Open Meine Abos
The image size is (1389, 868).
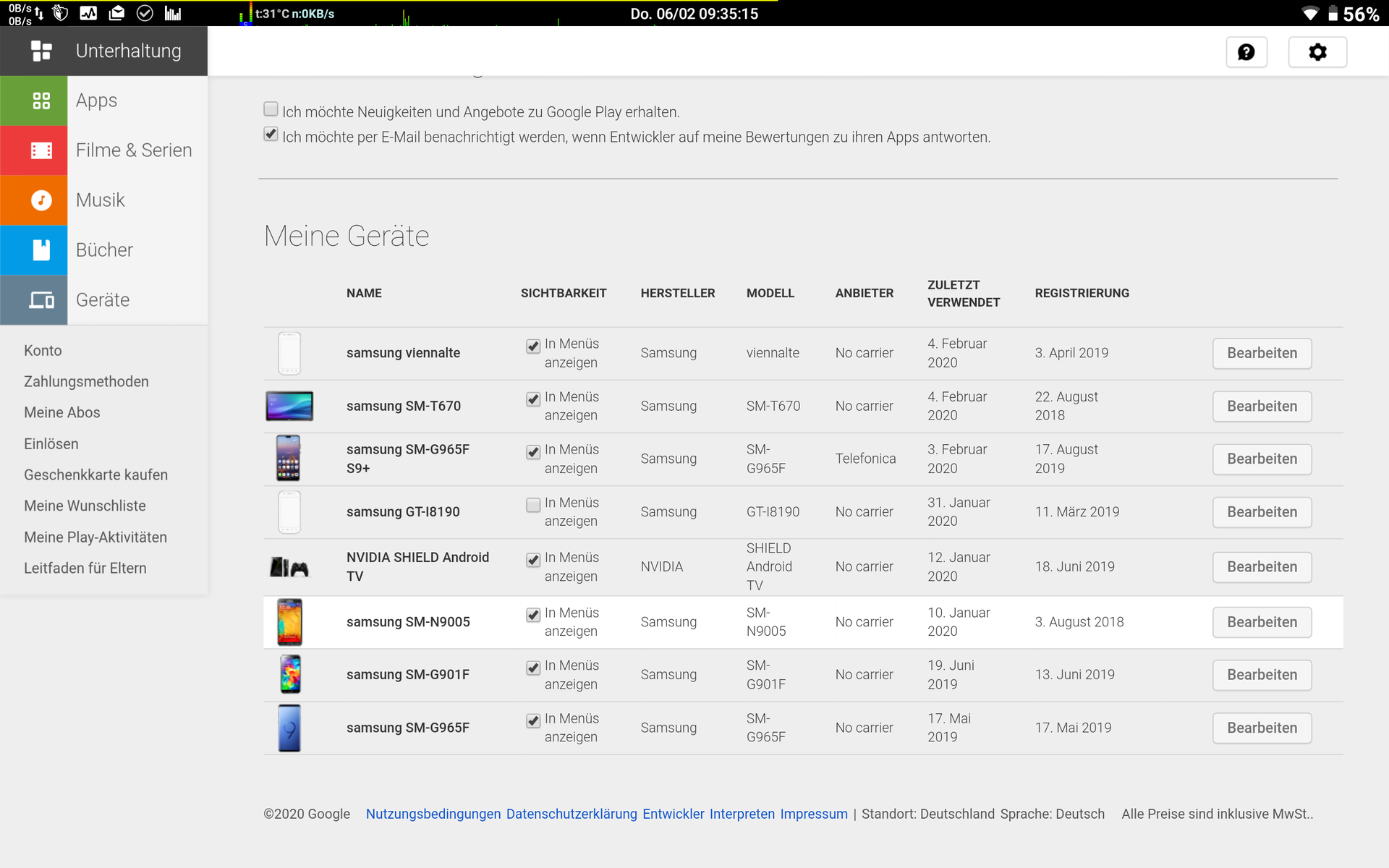tap(62, 412)
